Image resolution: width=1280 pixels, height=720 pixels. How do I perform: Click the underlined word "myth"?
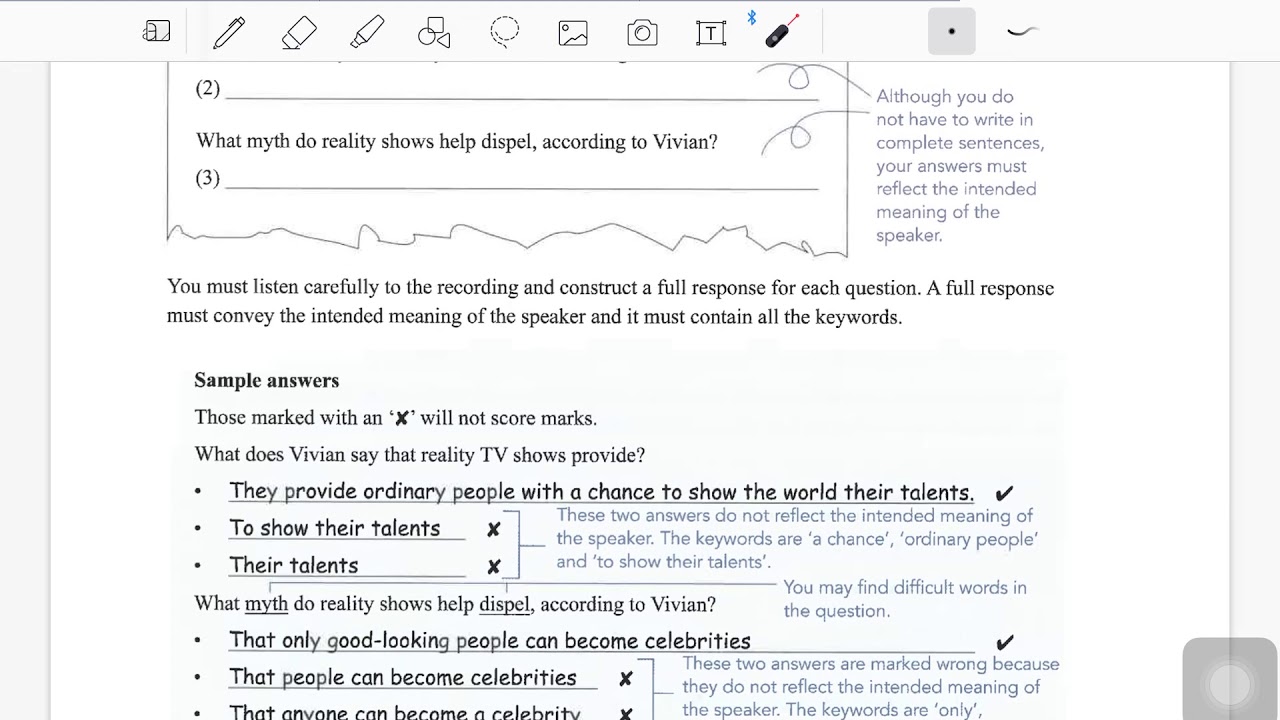tap(266, 604)
